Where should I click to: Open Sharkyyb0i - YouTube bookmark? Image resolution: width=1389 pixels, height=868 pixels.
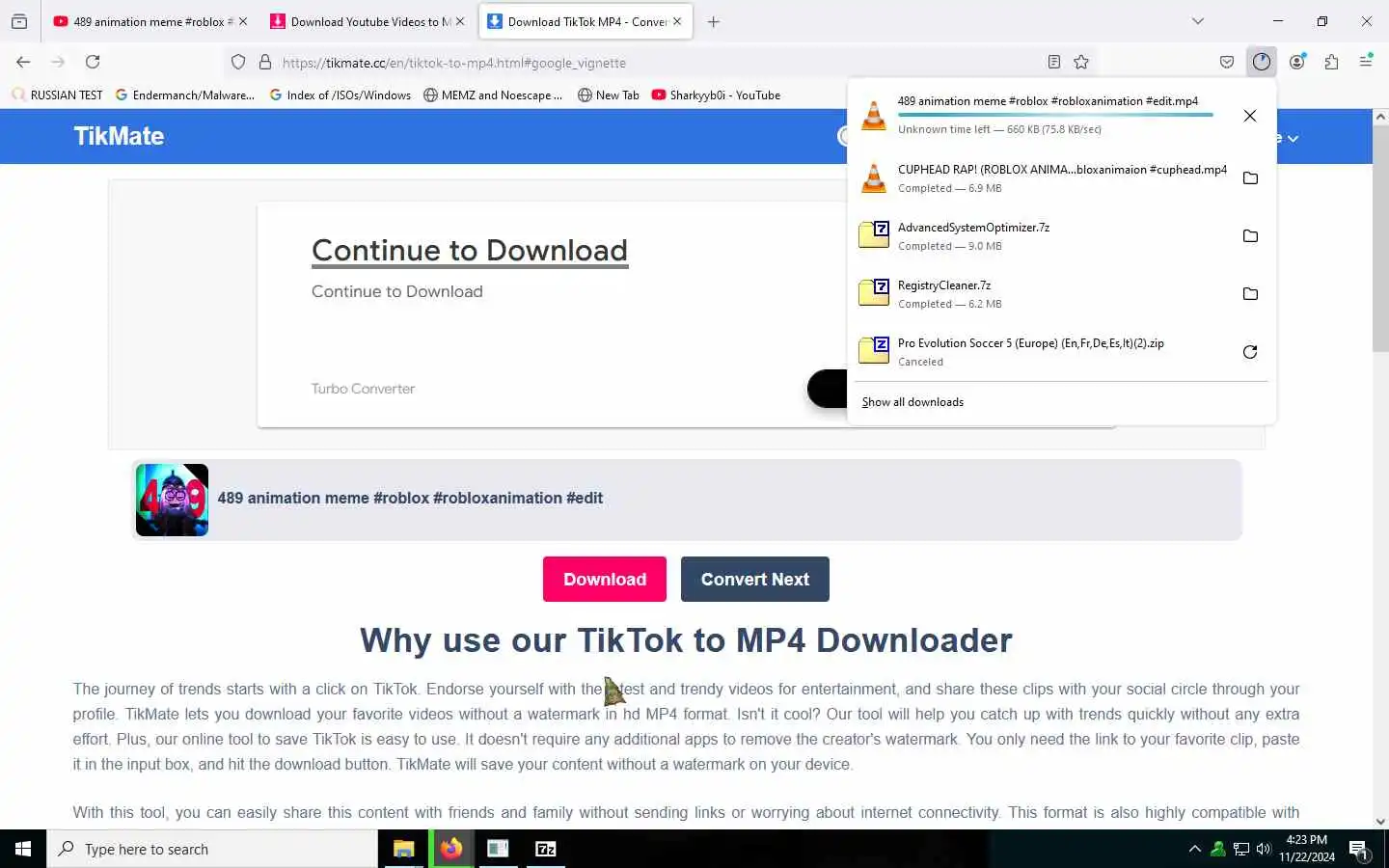coord(716,95)
